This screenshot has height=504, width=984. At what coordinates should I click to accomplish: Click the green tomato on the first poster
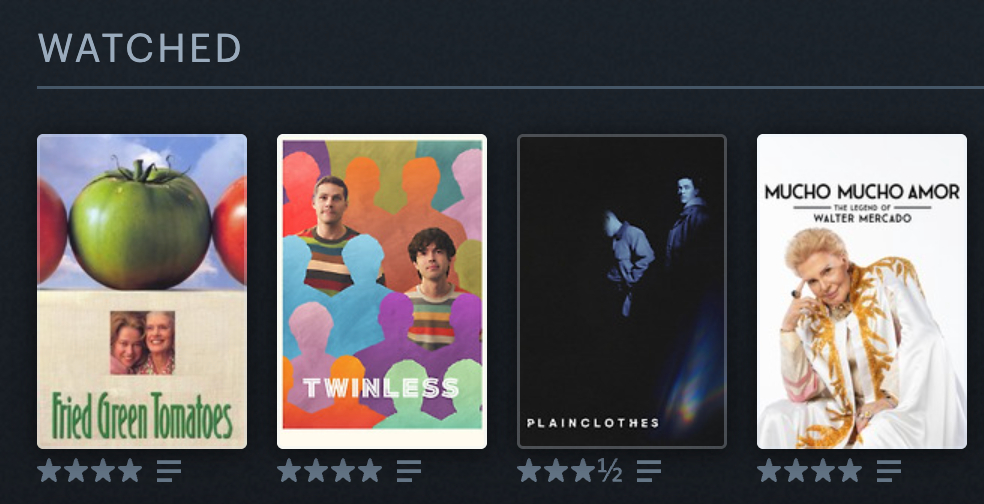coord(140,225)
